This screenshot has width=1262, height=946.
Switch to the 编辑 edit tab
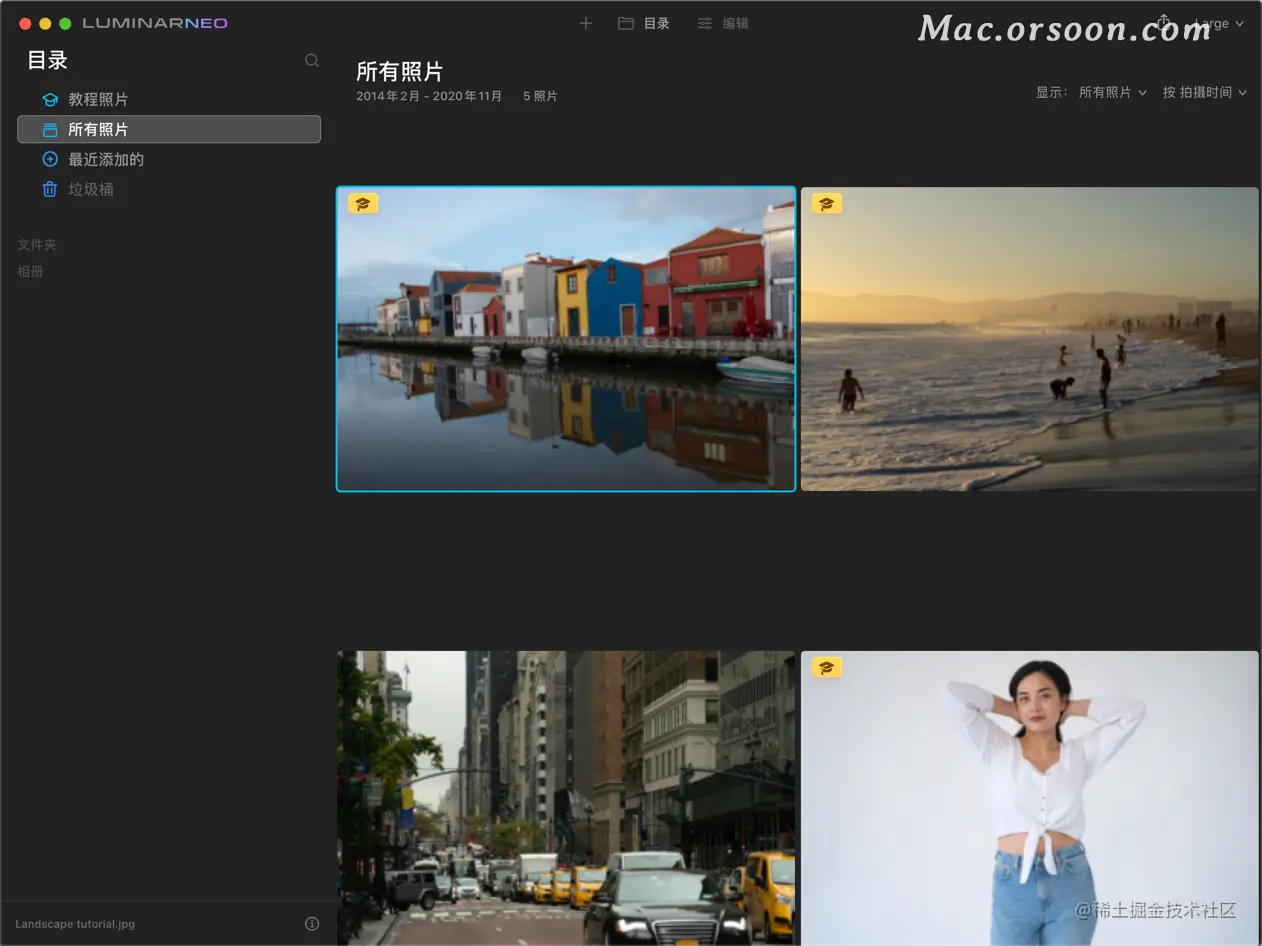click(x=723, y=23)
